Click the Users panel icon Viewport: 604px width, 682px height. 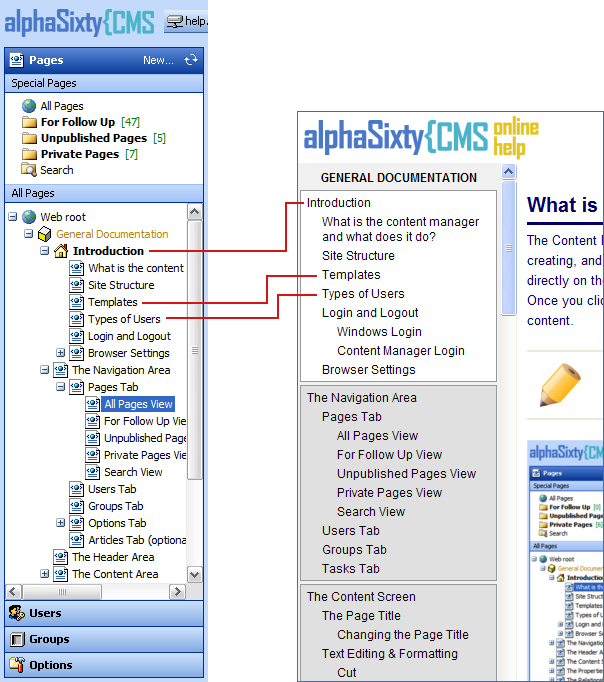click(x=17, y=613)
